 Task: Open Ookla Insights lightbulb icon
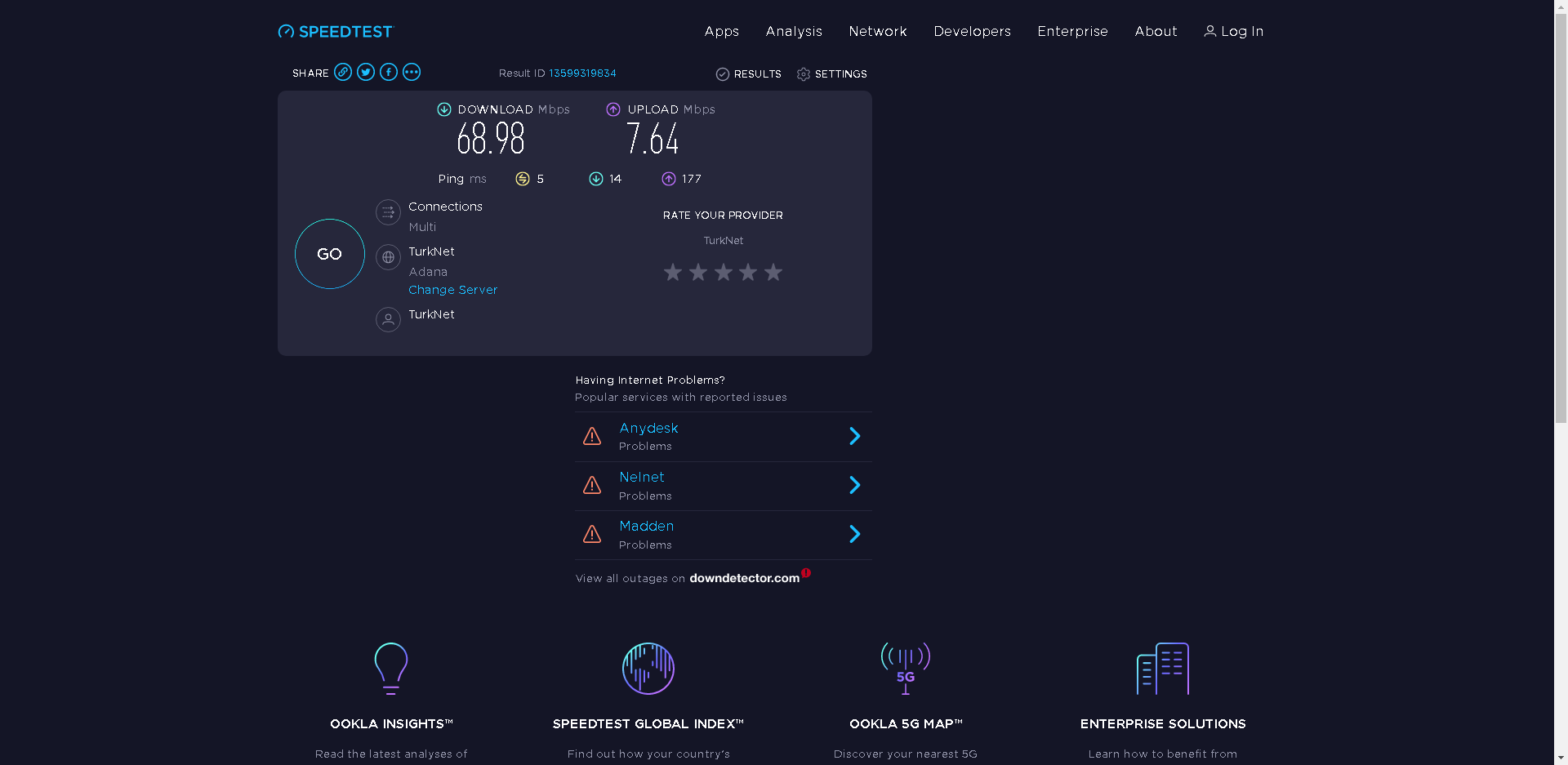(x=391, y=669)
